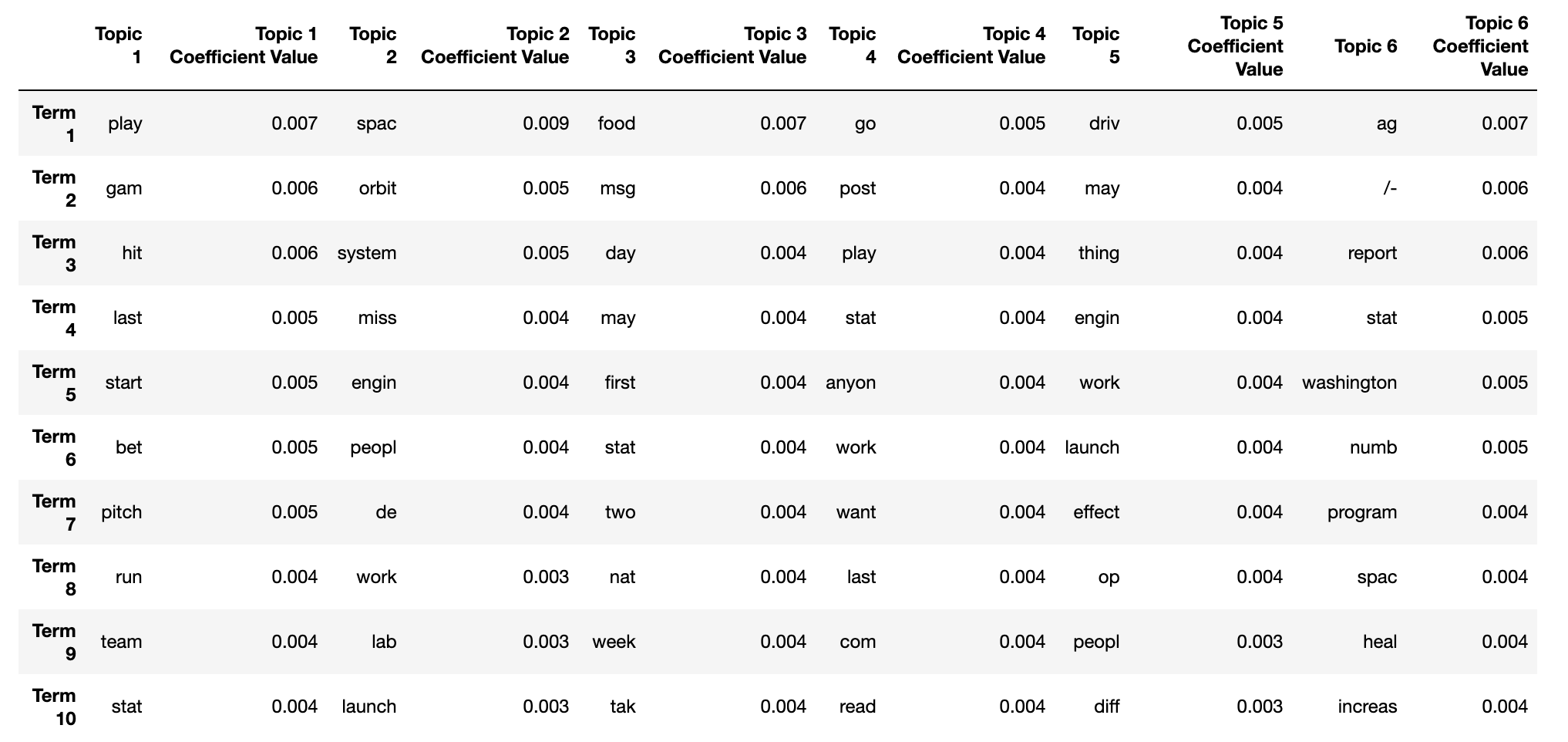Click the 0.009 coefficient value for "spac"
Viewport: 1568px width, 742px height.
pyautogui.click(x=546, y=124)
